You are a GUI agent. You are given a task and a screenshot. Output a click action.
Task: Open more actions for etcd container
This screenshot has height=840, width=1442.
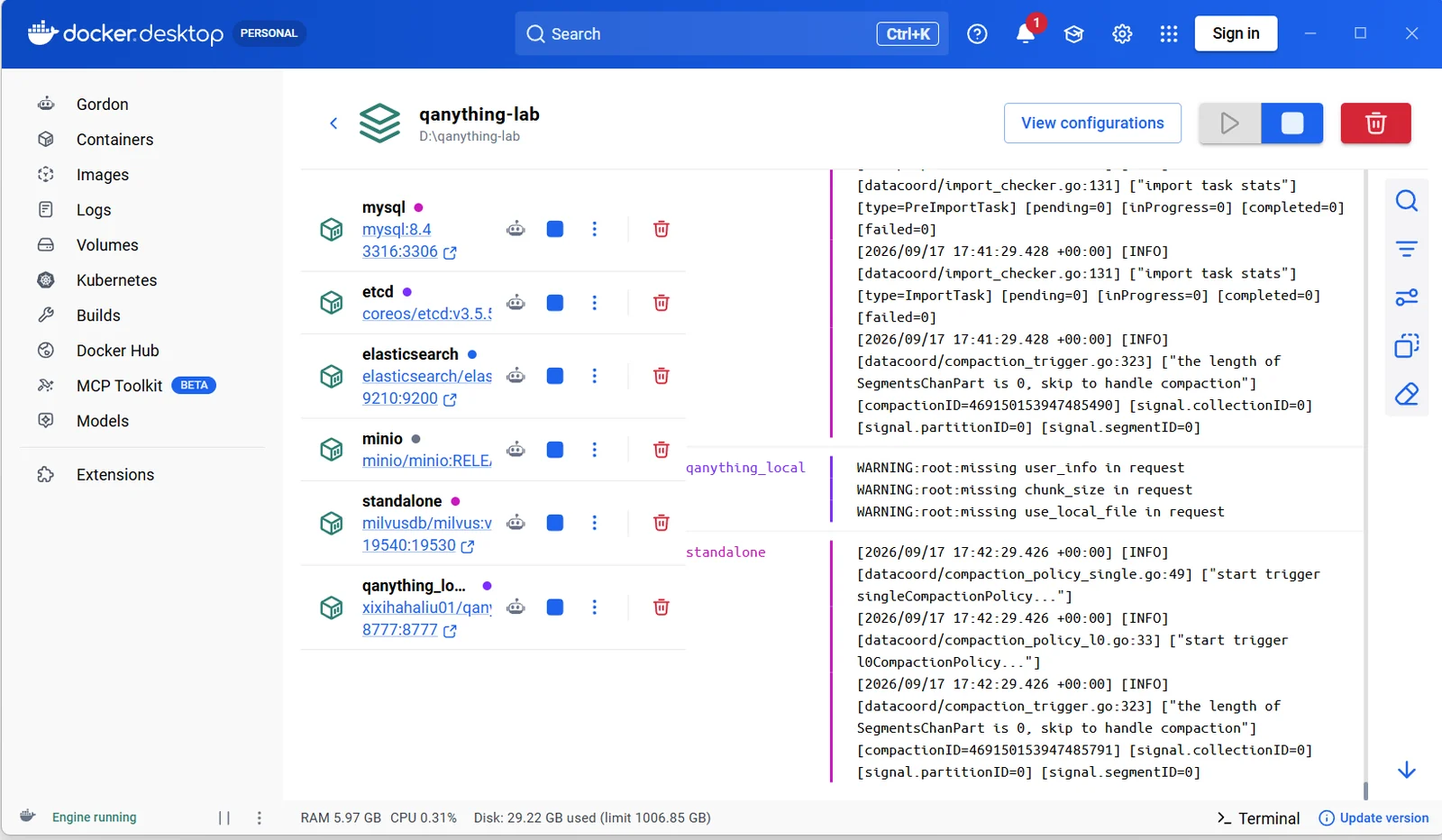pyautogui.click(x=594, y=303)
